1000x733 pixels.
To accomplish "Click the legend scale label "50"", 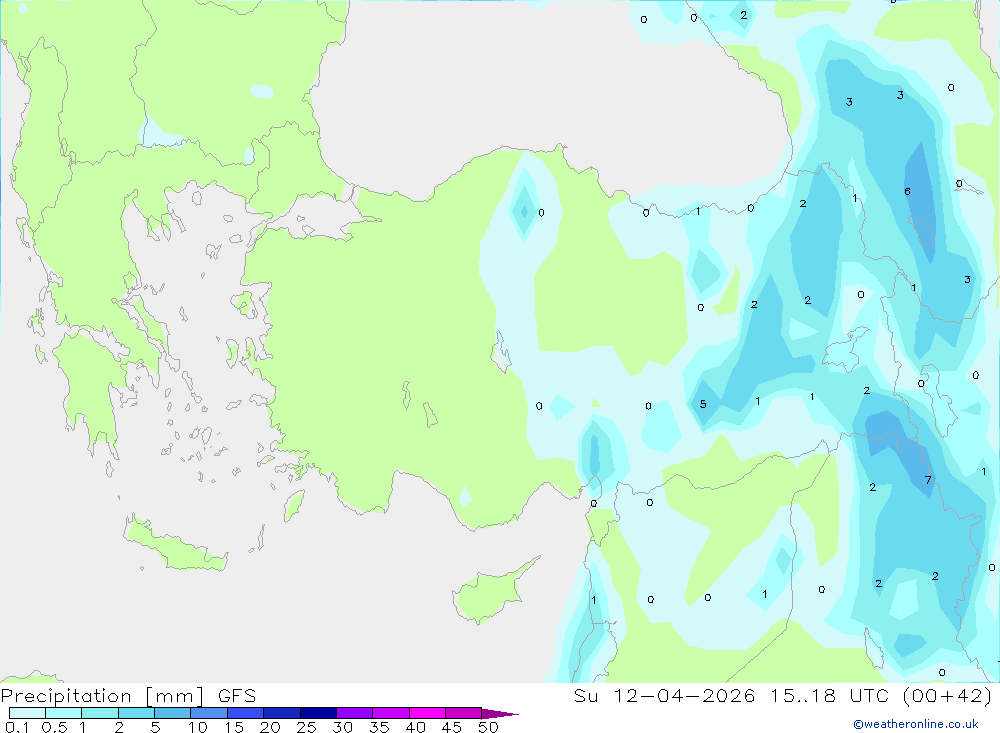I will [488, 727].
